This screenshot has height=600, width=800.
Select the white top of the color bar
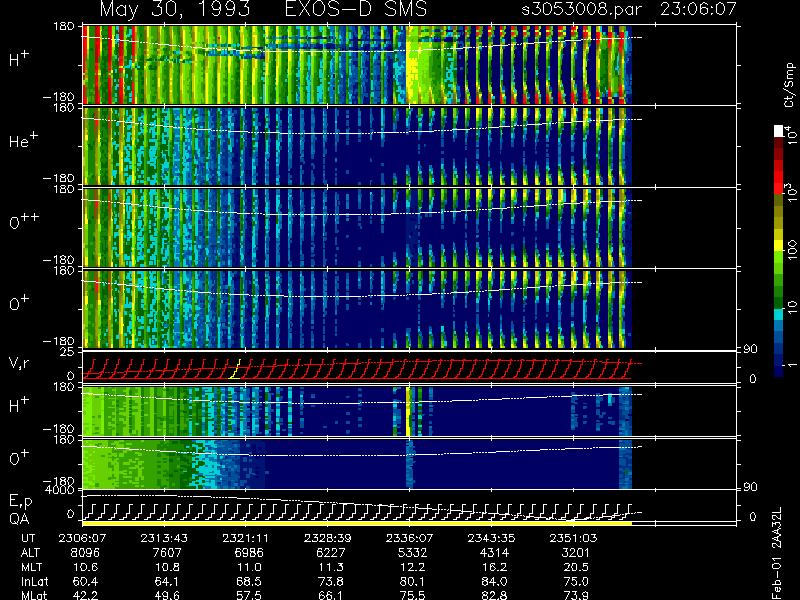pyautogui.click(x=779, y=131)
